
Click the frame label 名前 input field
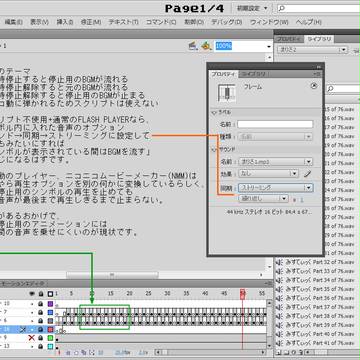[x=275, y=124]
